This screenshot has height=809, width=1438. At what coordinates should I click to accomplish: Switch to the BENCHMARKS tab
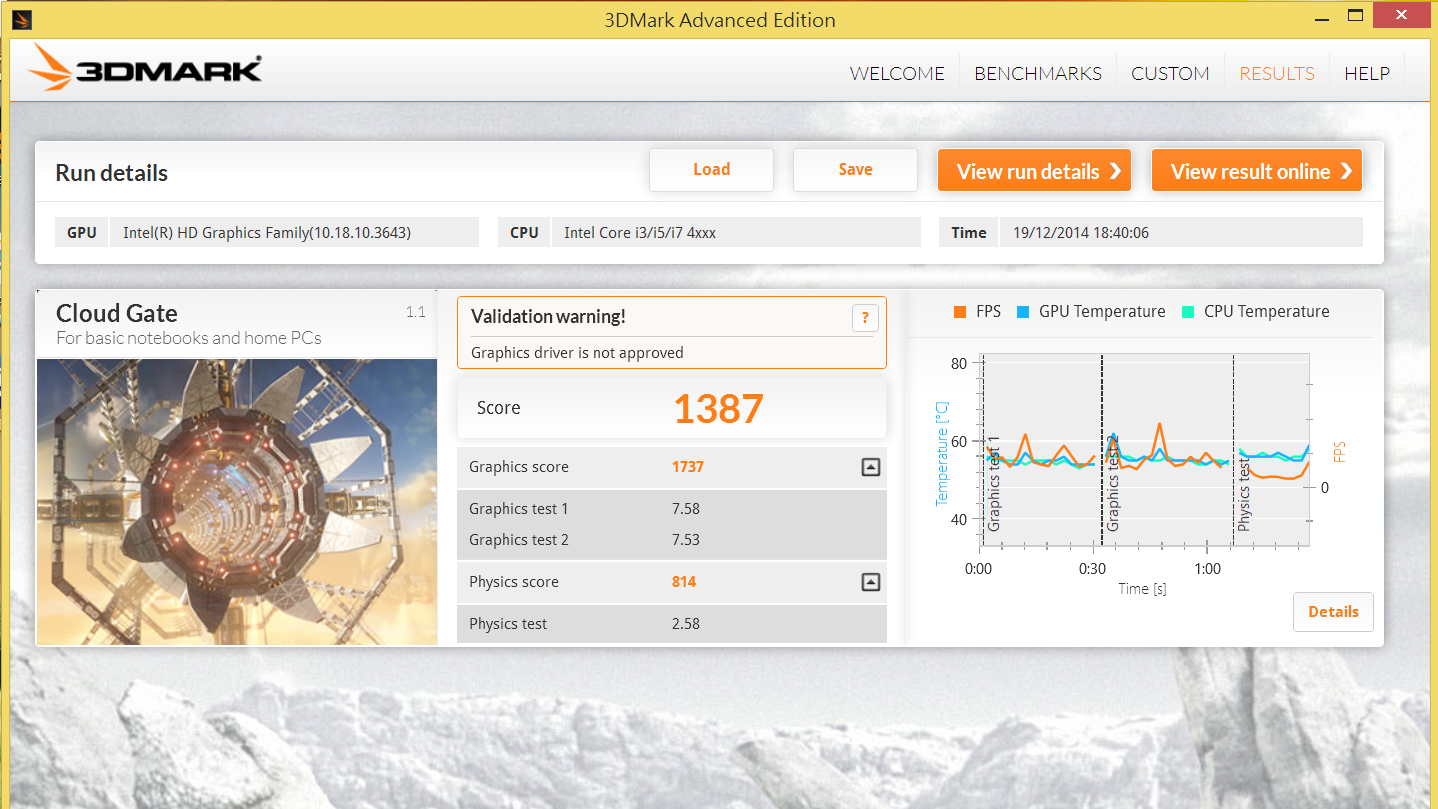1038,73
